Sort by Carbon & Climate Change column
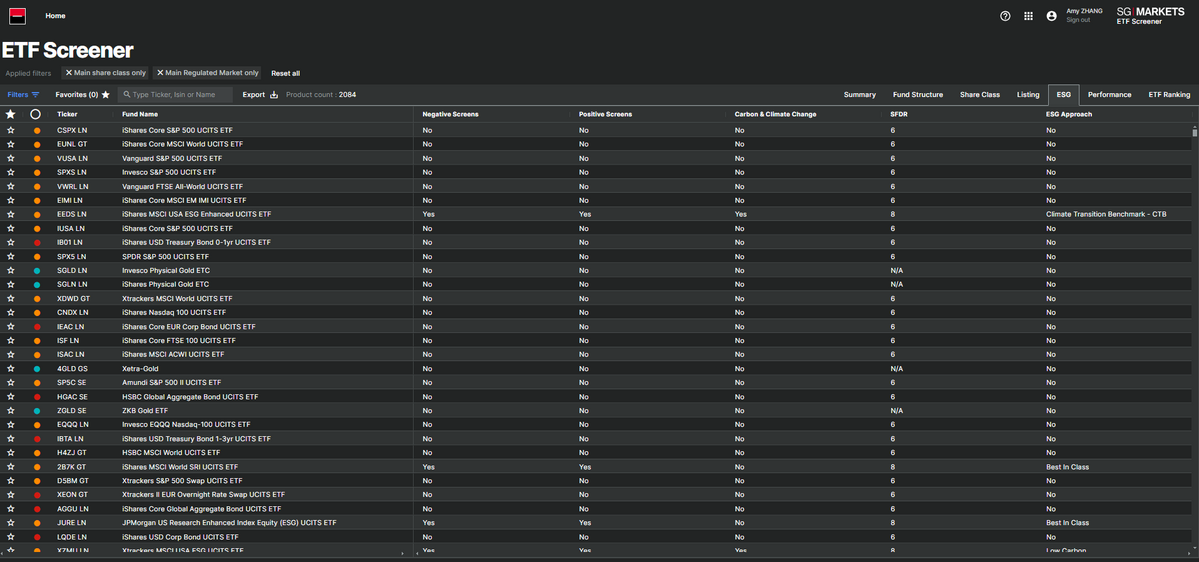1199x562 pixels. click(775, 115)
